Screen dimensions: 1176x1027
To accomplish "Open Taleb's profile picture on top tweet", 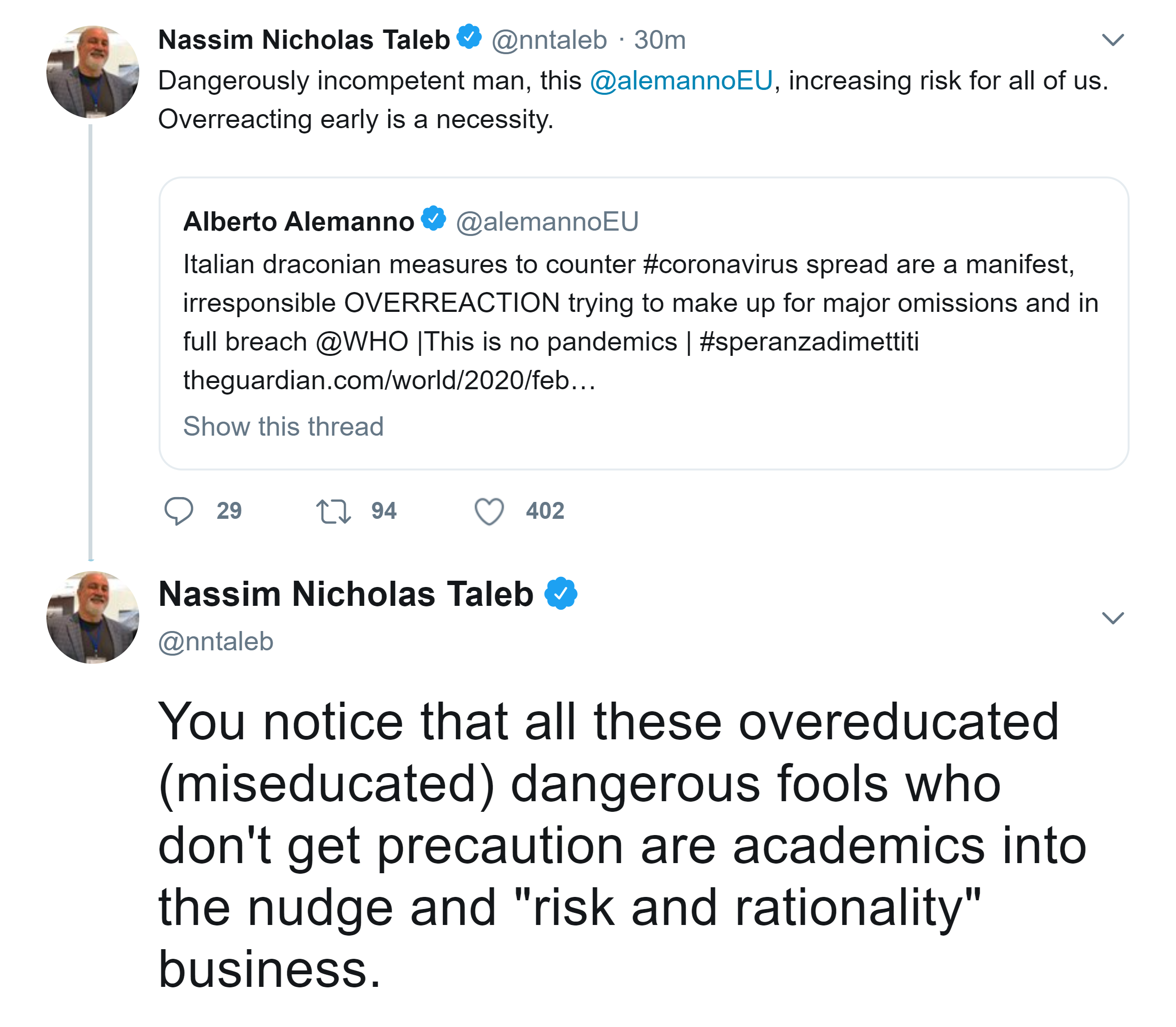I will click(93, 72).
